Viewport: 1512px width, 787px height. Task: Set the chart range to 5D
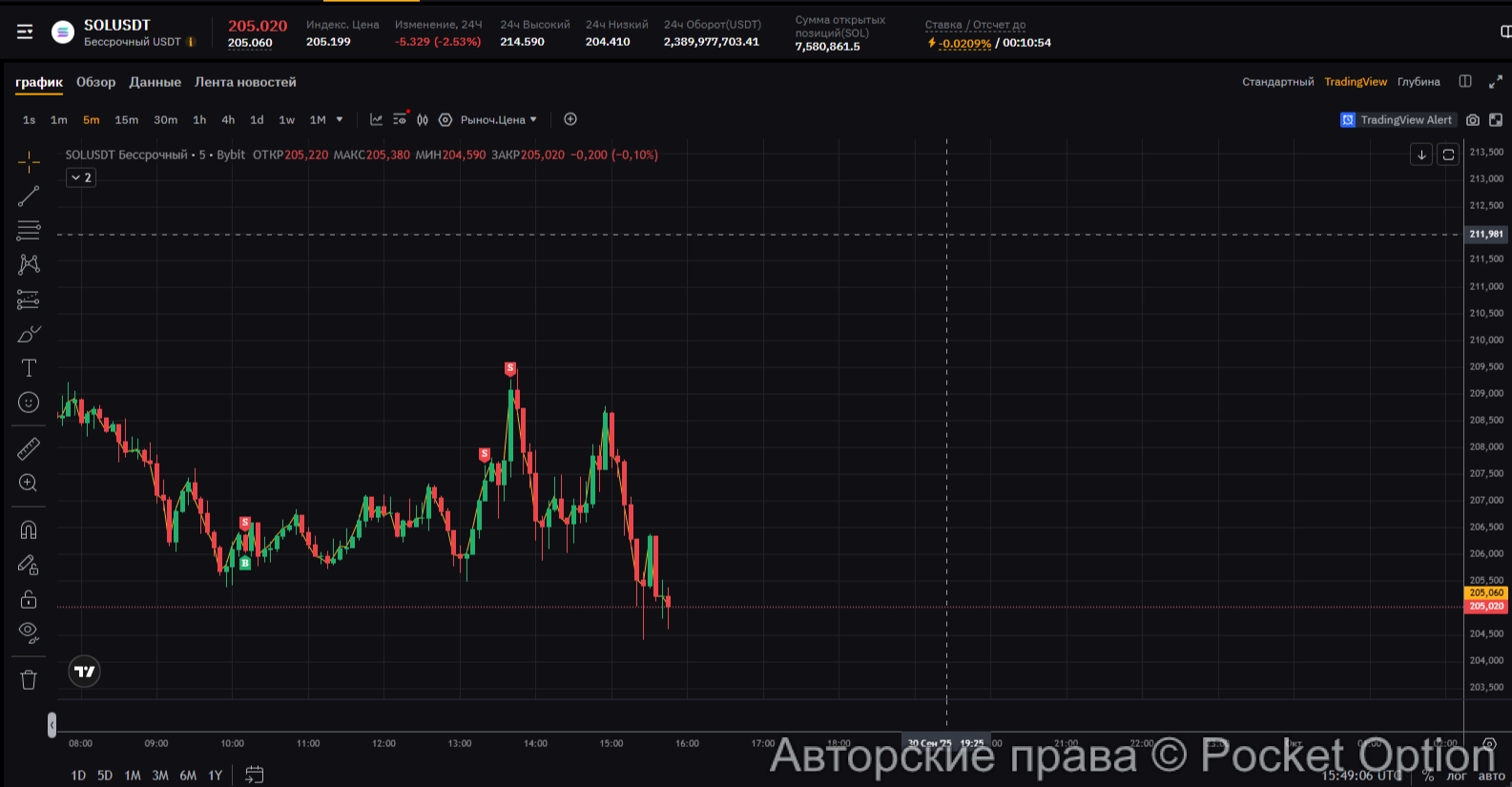pyautogui.click(x=105, y=776)
